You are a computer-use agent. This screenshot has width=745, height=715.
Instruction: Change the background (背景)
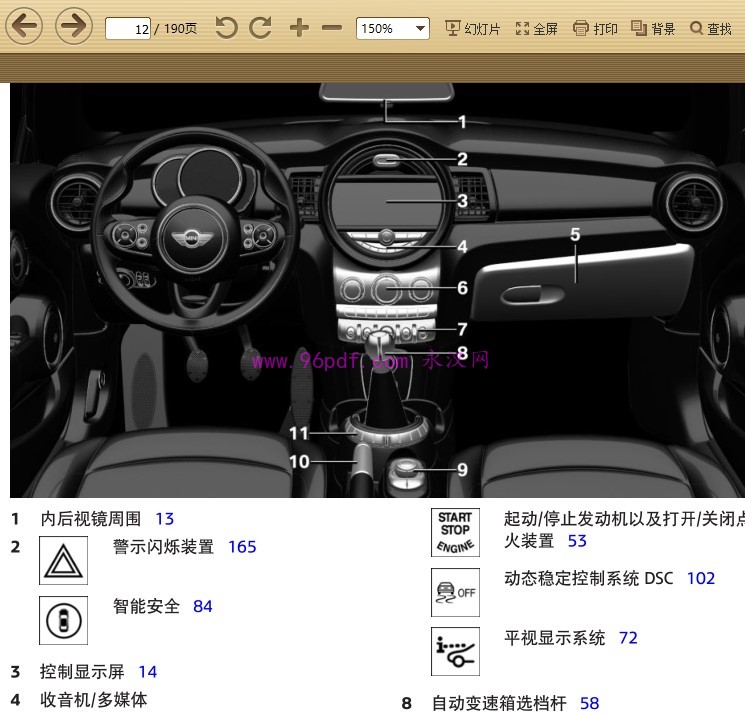pos(653,29)
